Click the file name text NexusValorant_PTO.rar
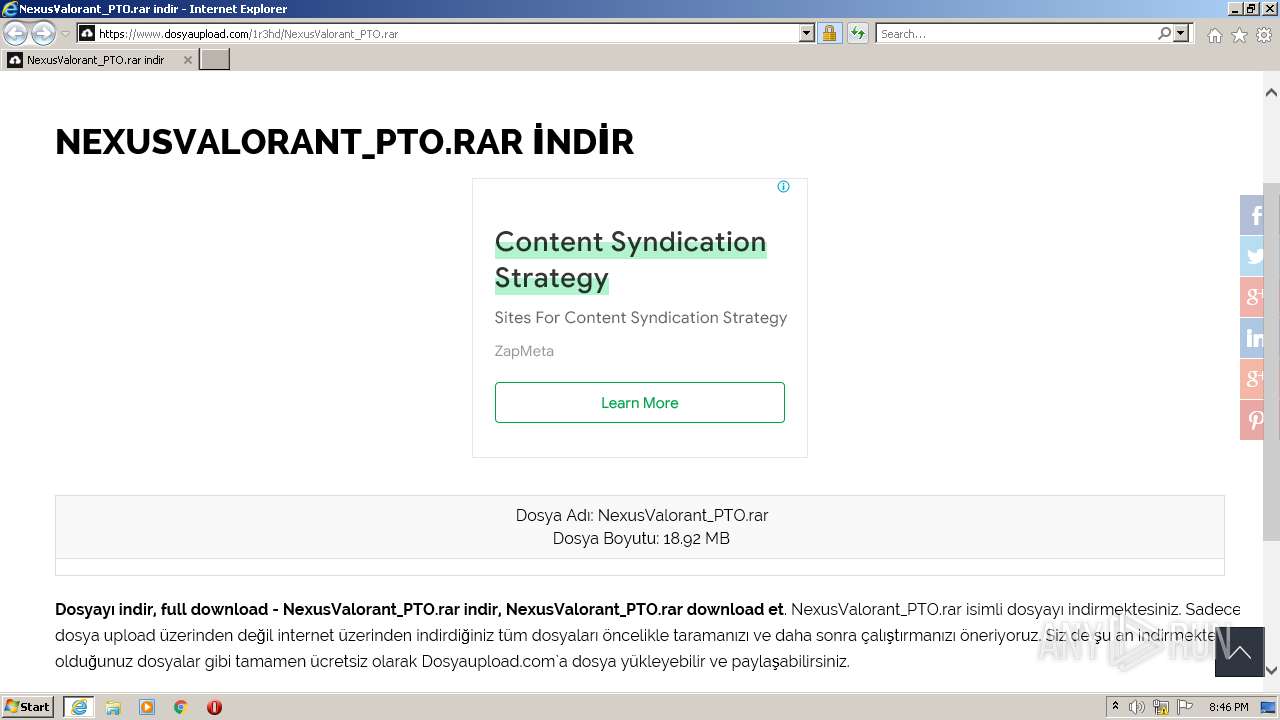This screenshot has width=1280, height=720. 683,516
